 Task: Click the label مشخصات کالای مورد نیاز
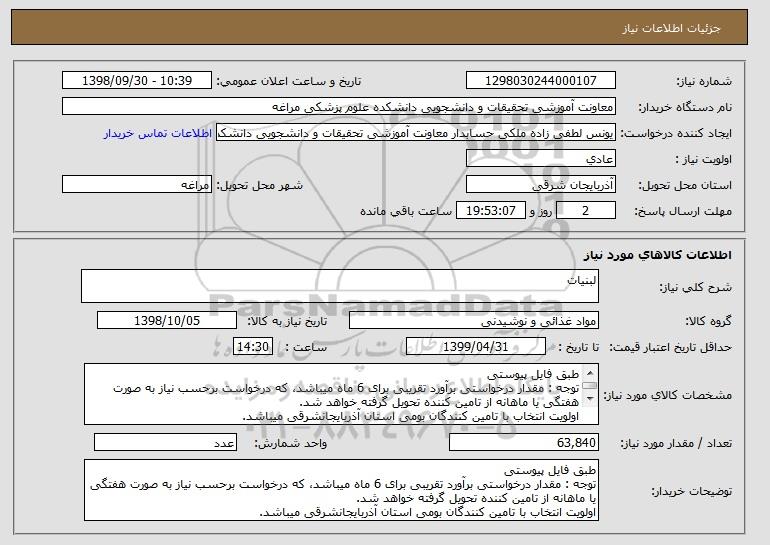(x=667, y=395)
